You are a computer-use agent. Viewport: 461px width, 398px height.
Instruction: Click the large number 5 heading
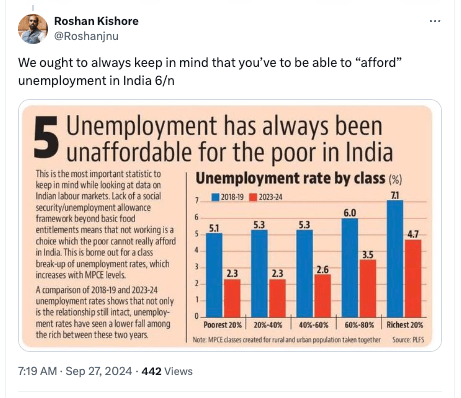tap(46, 137)
